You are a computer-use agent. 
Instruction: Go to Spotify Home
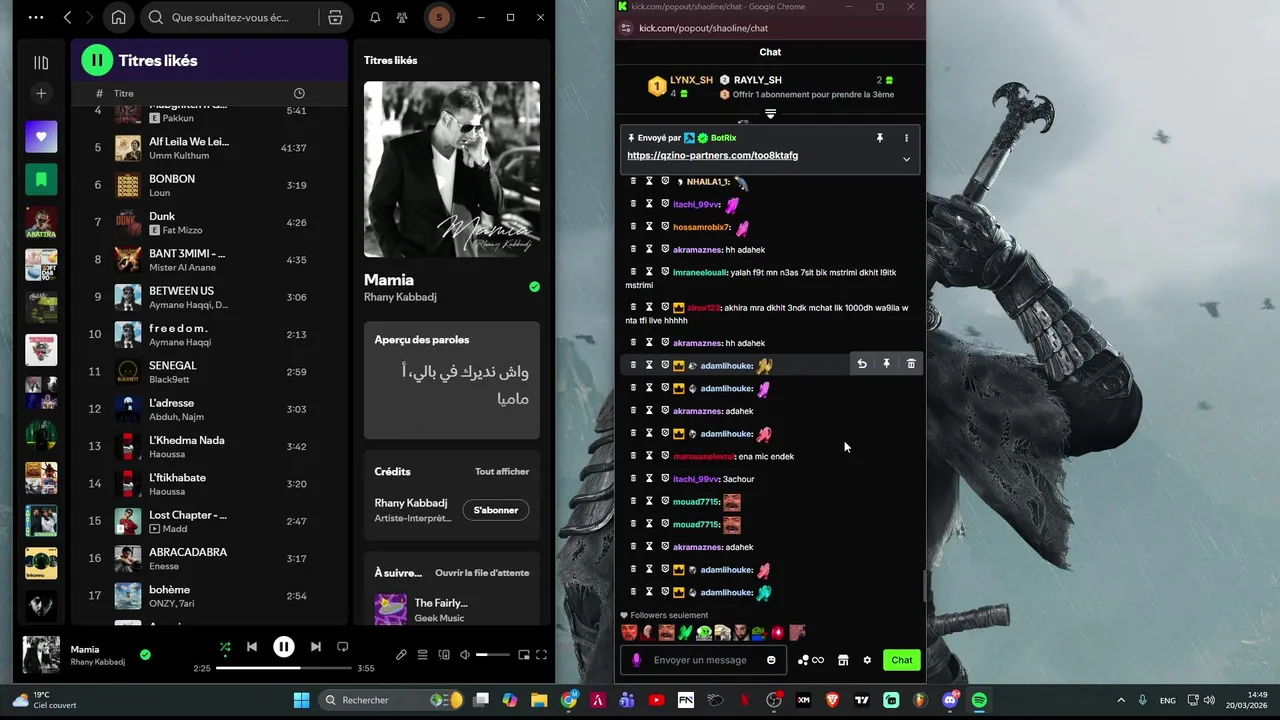(x=118, y=17)
